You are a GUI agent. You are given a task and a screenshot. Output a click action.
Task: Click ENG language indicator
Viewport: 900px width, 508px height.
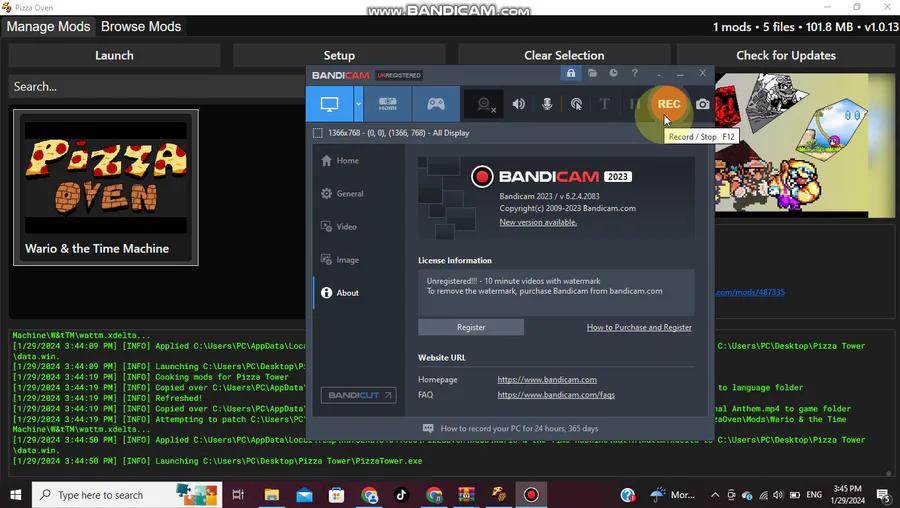point(814,495)
